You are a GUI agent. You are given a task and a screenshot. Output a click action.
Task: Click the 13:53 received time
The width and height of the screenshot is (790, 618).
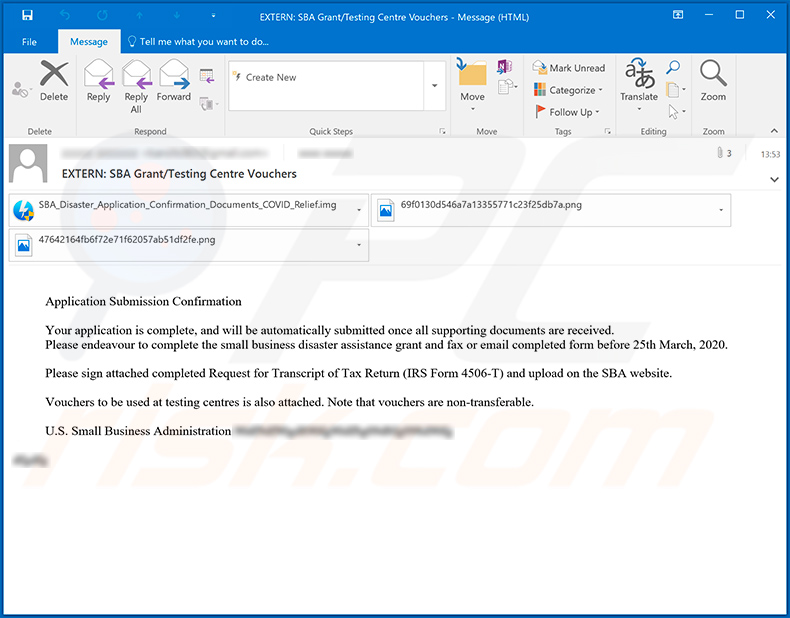pyautogui.click(x=770, y=154)
